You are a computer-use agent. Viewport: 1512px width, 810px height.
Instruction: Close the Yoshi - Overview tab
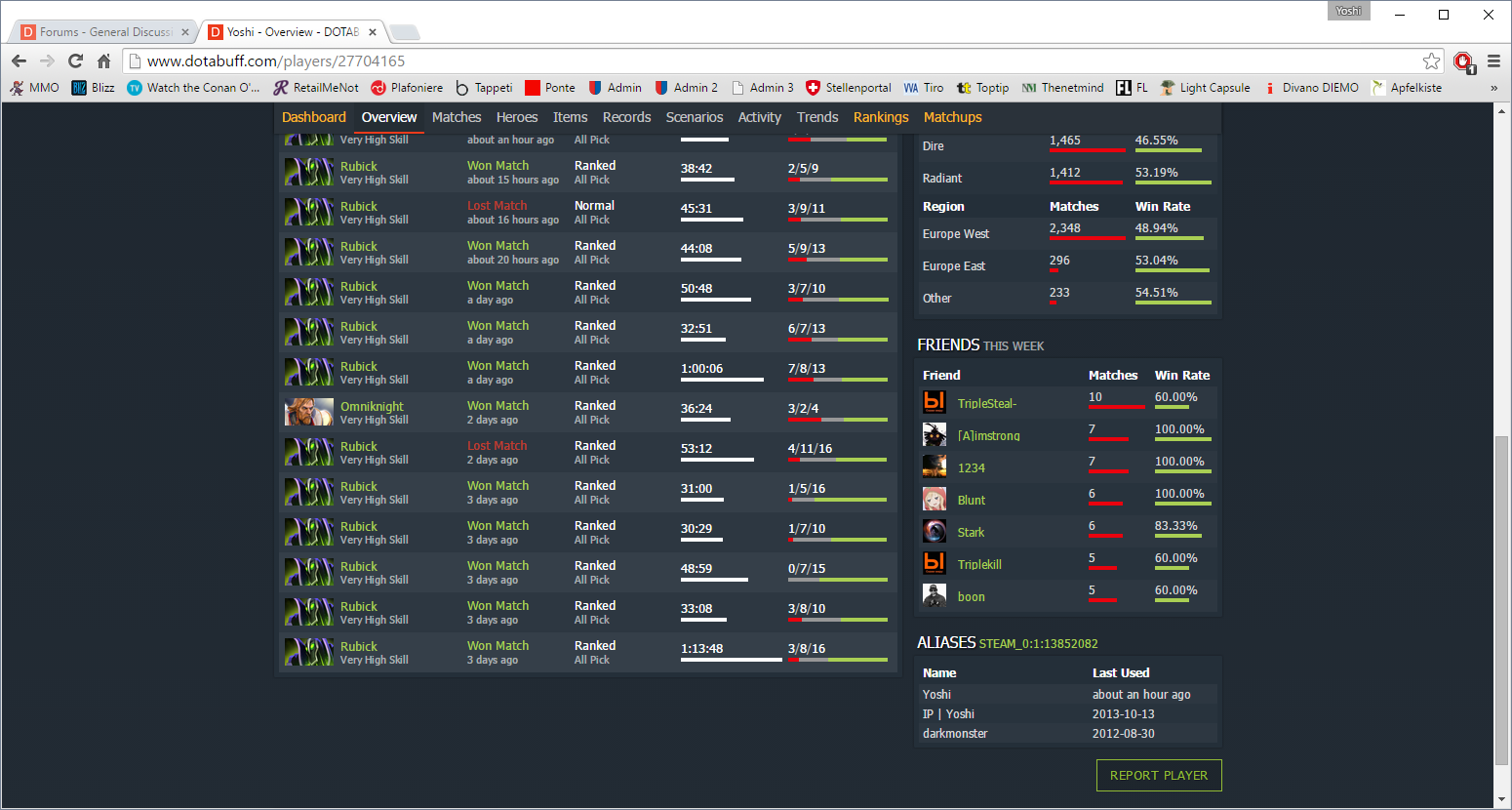click(x=373, y=32)
